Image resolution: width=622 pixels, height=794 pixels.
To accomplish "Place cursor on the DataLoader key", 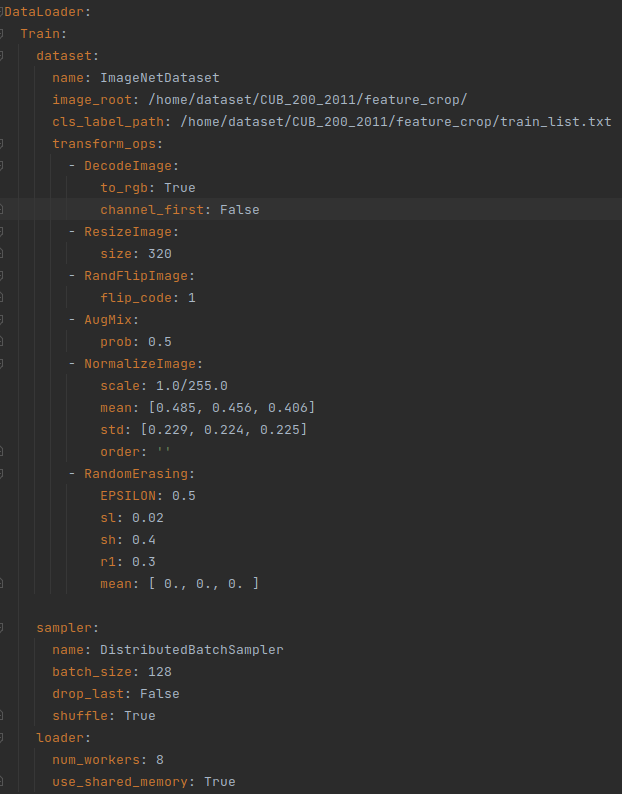I will coord(44,12).
